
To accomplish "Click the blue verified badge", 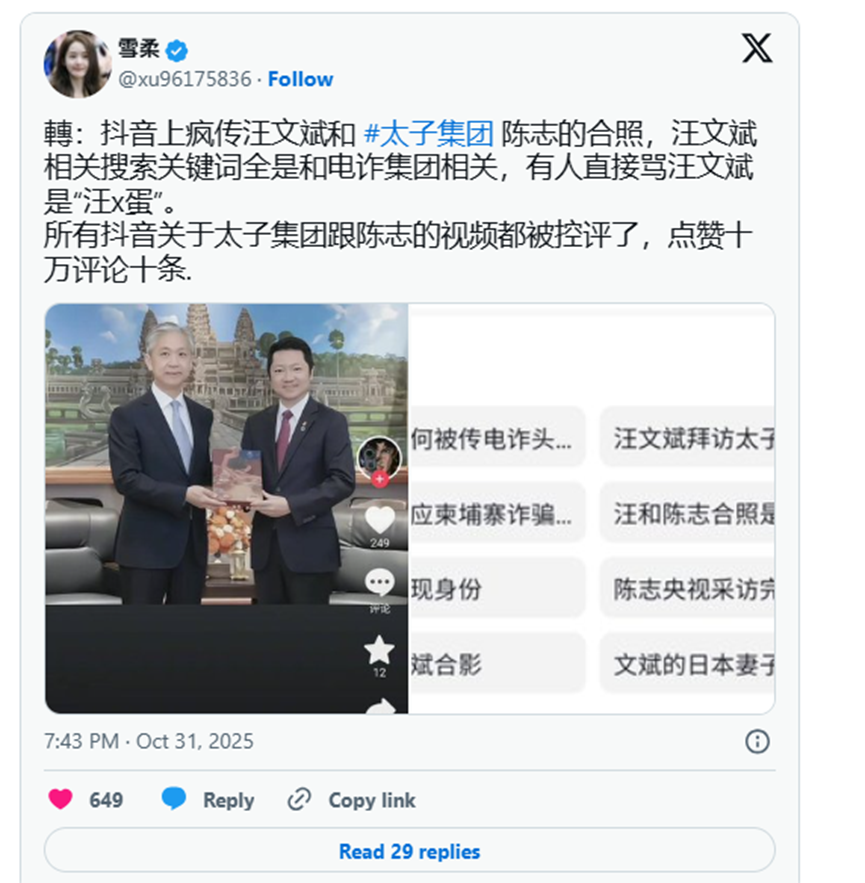I will [177, 51].
